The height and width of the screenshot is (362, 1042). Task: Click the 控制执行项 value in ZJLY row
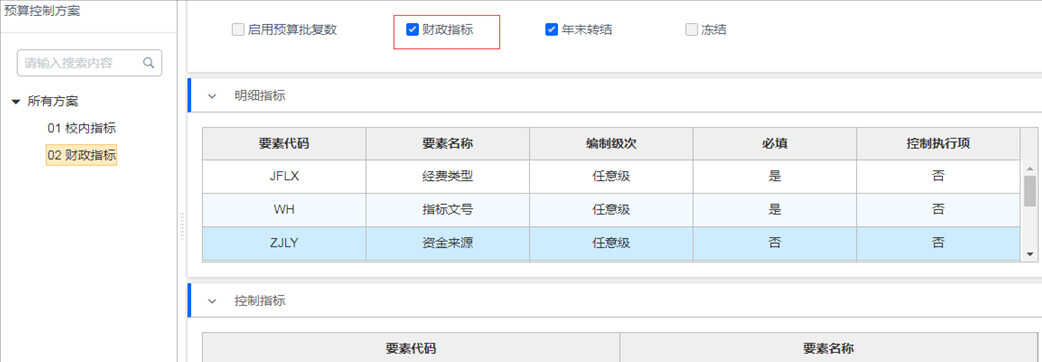click(938, 243)
